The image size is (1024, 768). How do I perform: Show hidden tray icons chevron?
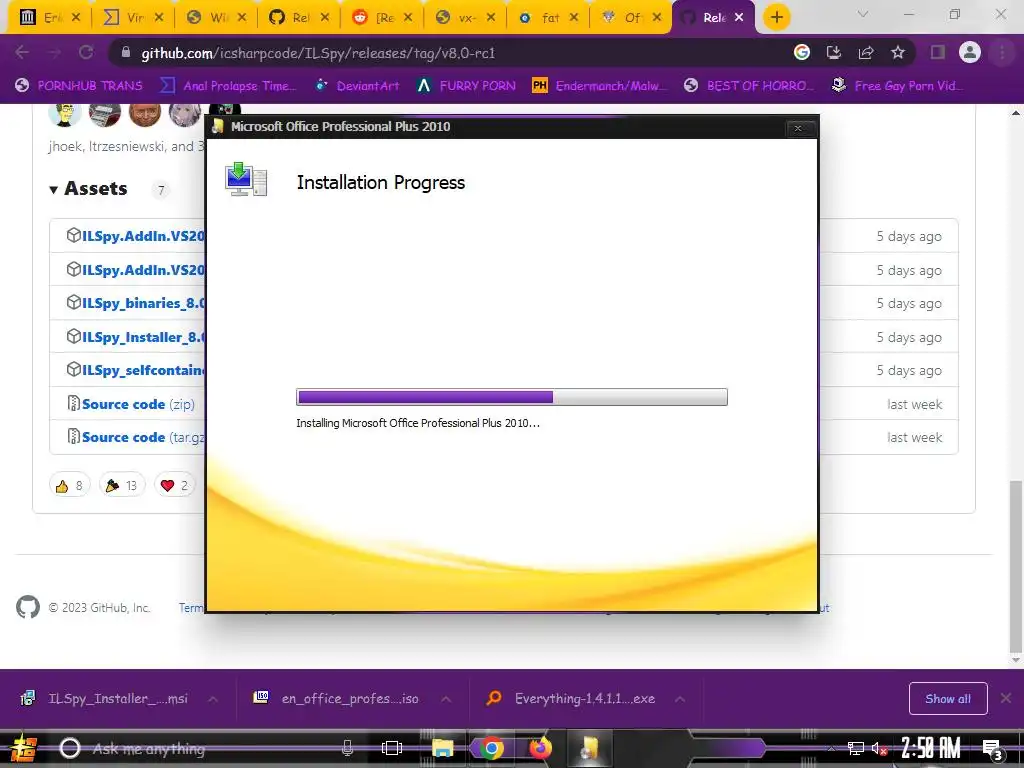pyautogui.click(x=832, y=749)
